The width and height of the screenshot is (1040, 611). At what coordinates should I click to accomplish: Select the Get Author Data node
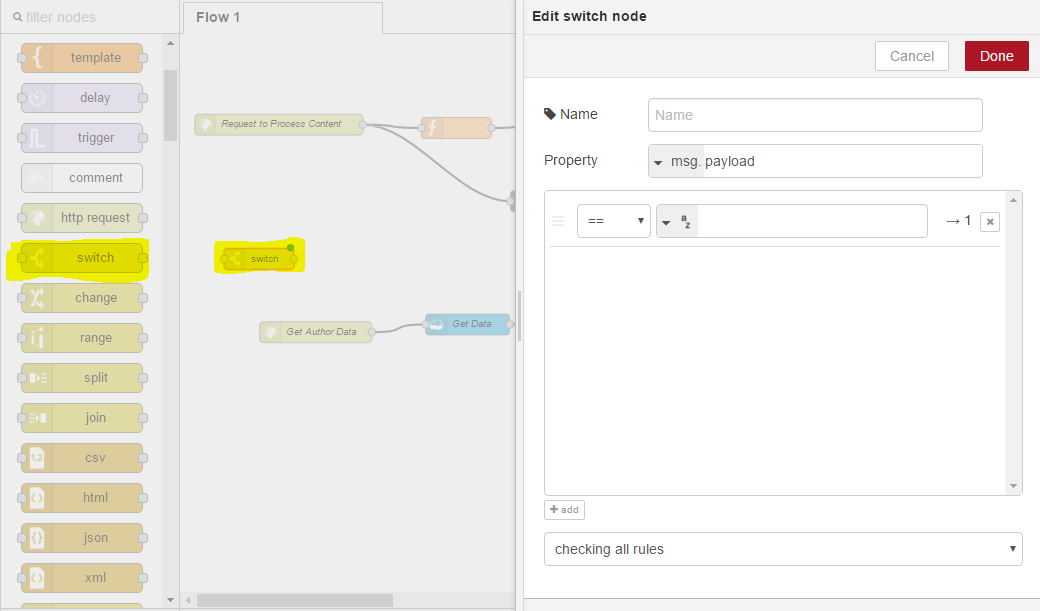tap(316, 332)
